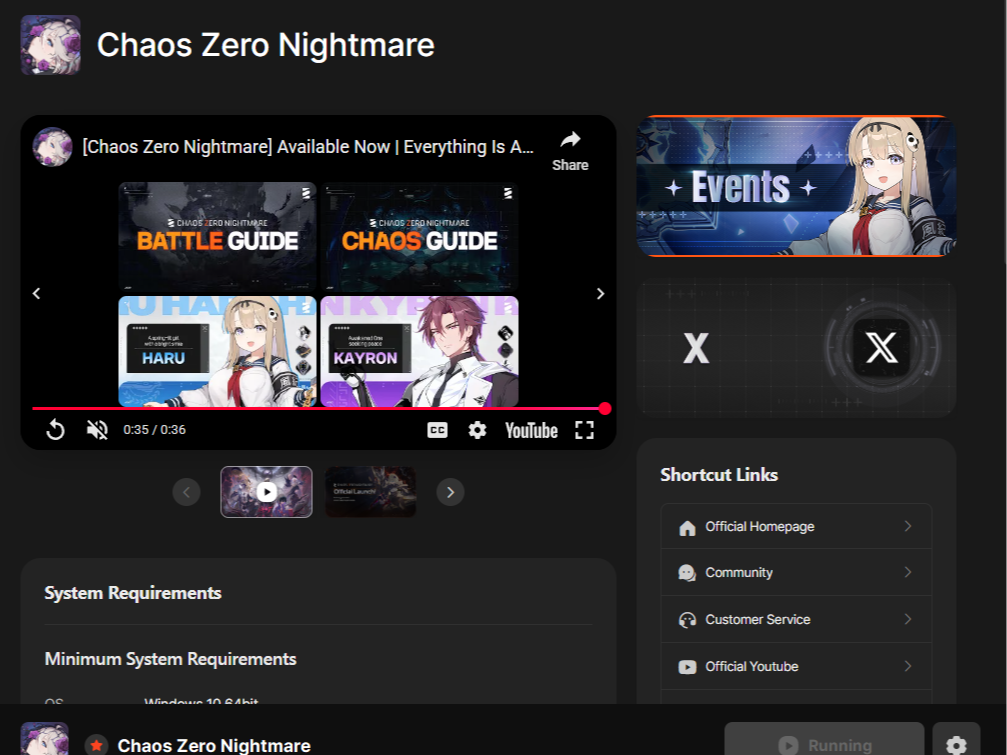Expand Customer Service row chevron
Screen dimensions: 1007x755
[908, 619]
